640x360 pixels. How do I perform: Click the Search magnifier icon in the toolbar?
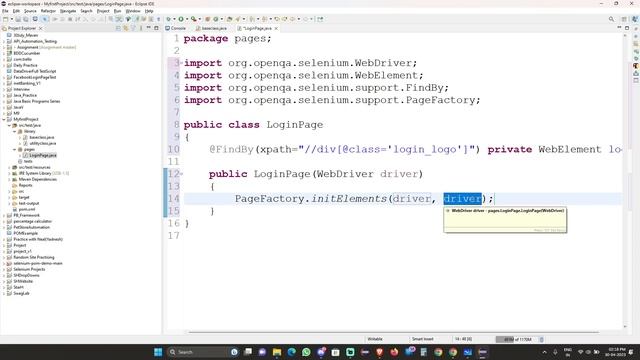tap(611, 19)
